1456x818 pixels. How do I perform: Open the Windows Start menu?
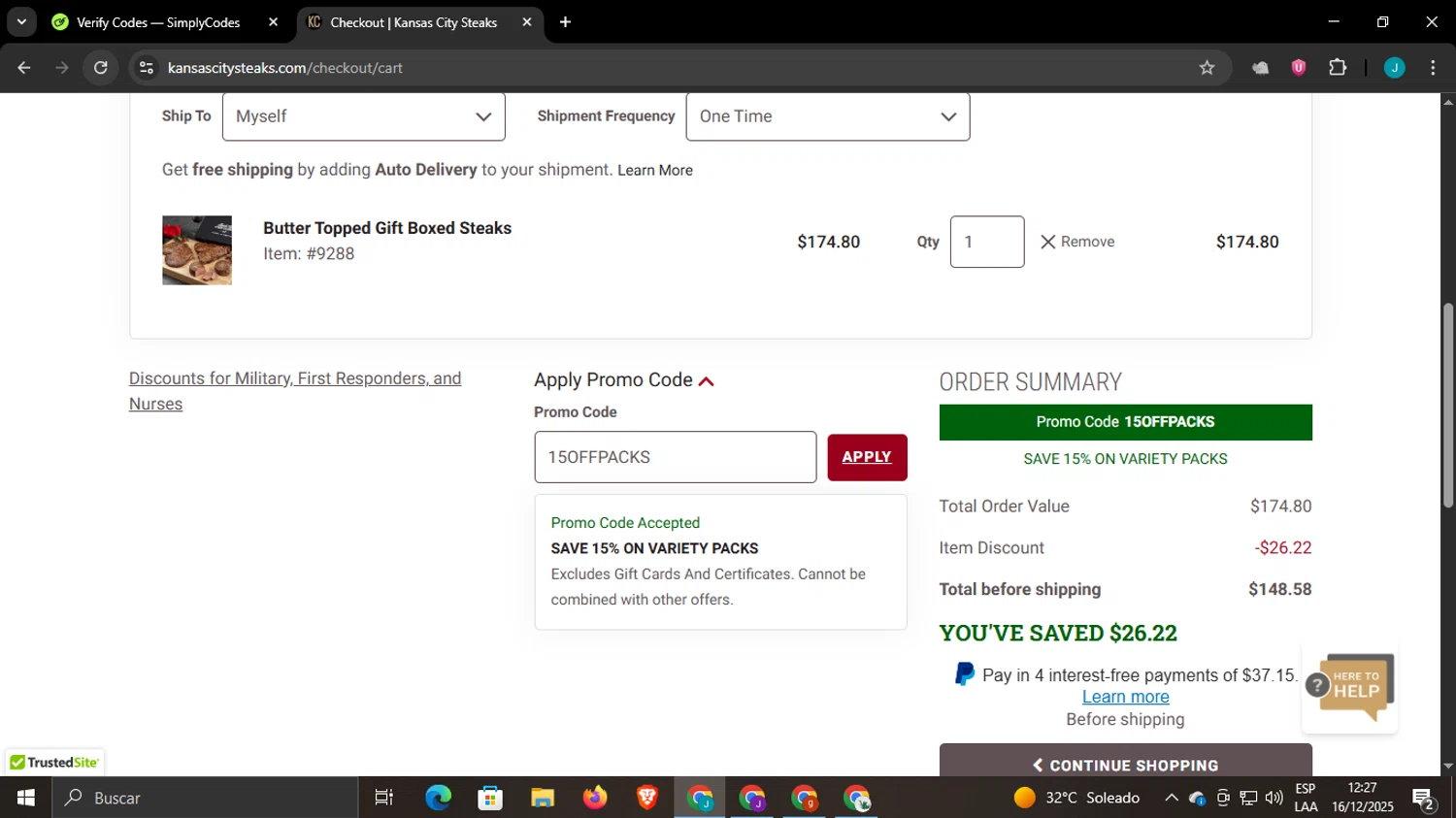(x=25, y=798)
